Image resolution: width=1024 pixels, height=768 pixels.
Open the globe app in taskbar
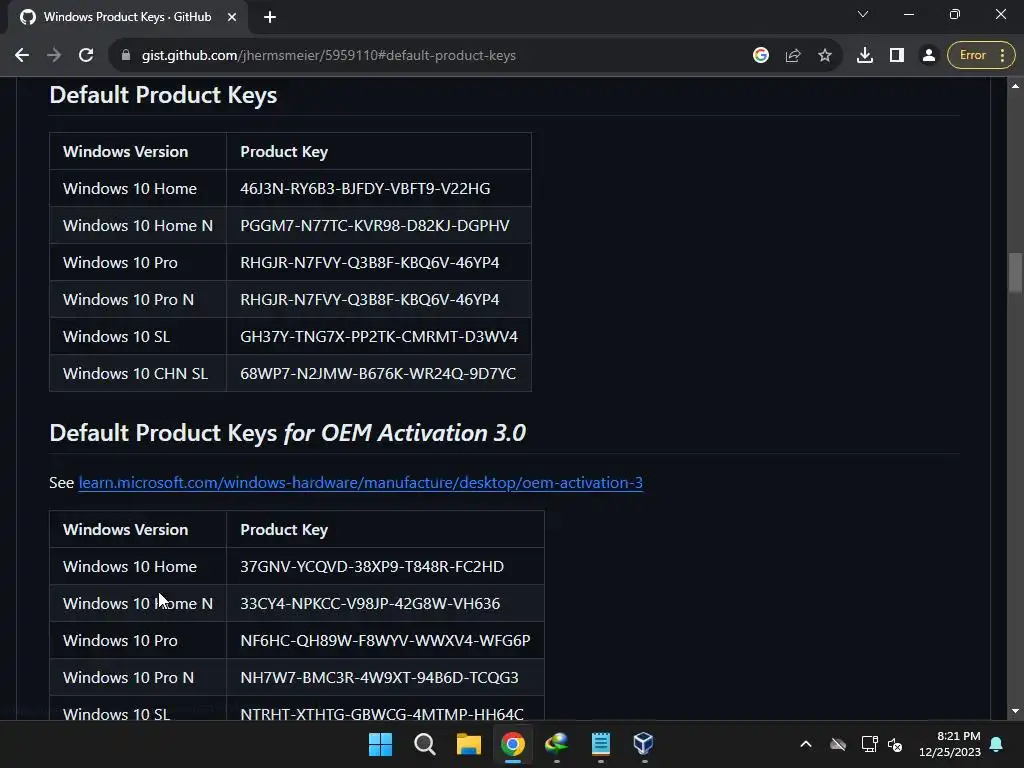556,744
